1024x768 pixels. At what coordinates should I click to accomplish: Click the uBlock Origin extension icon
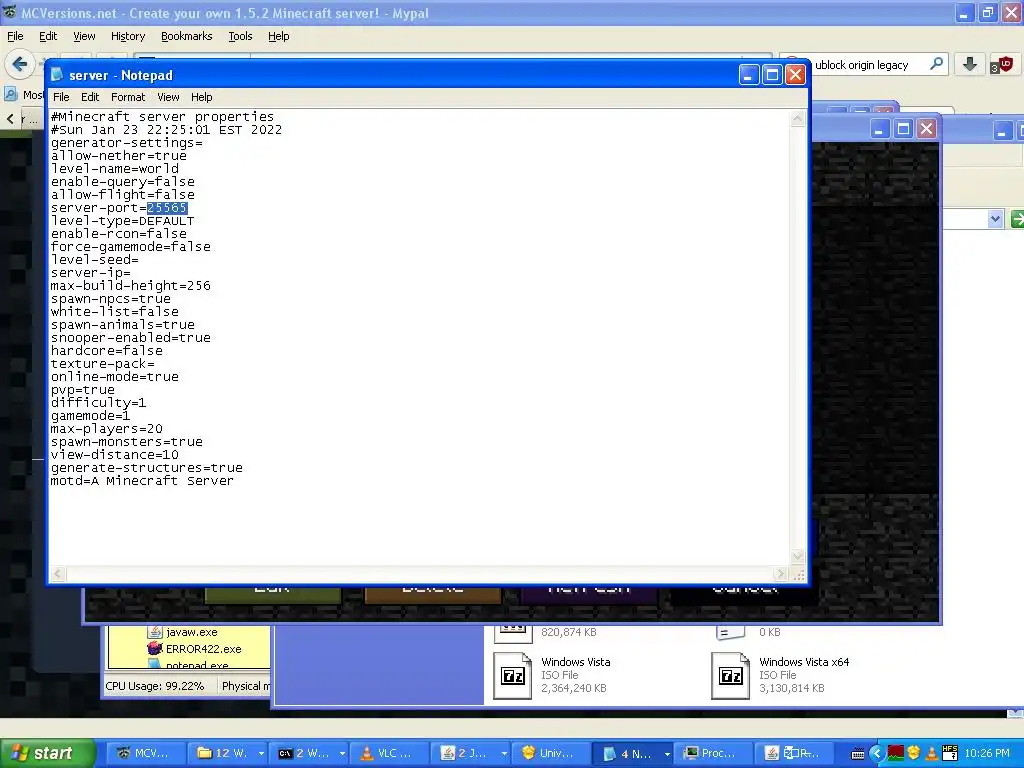[1002, 64]
